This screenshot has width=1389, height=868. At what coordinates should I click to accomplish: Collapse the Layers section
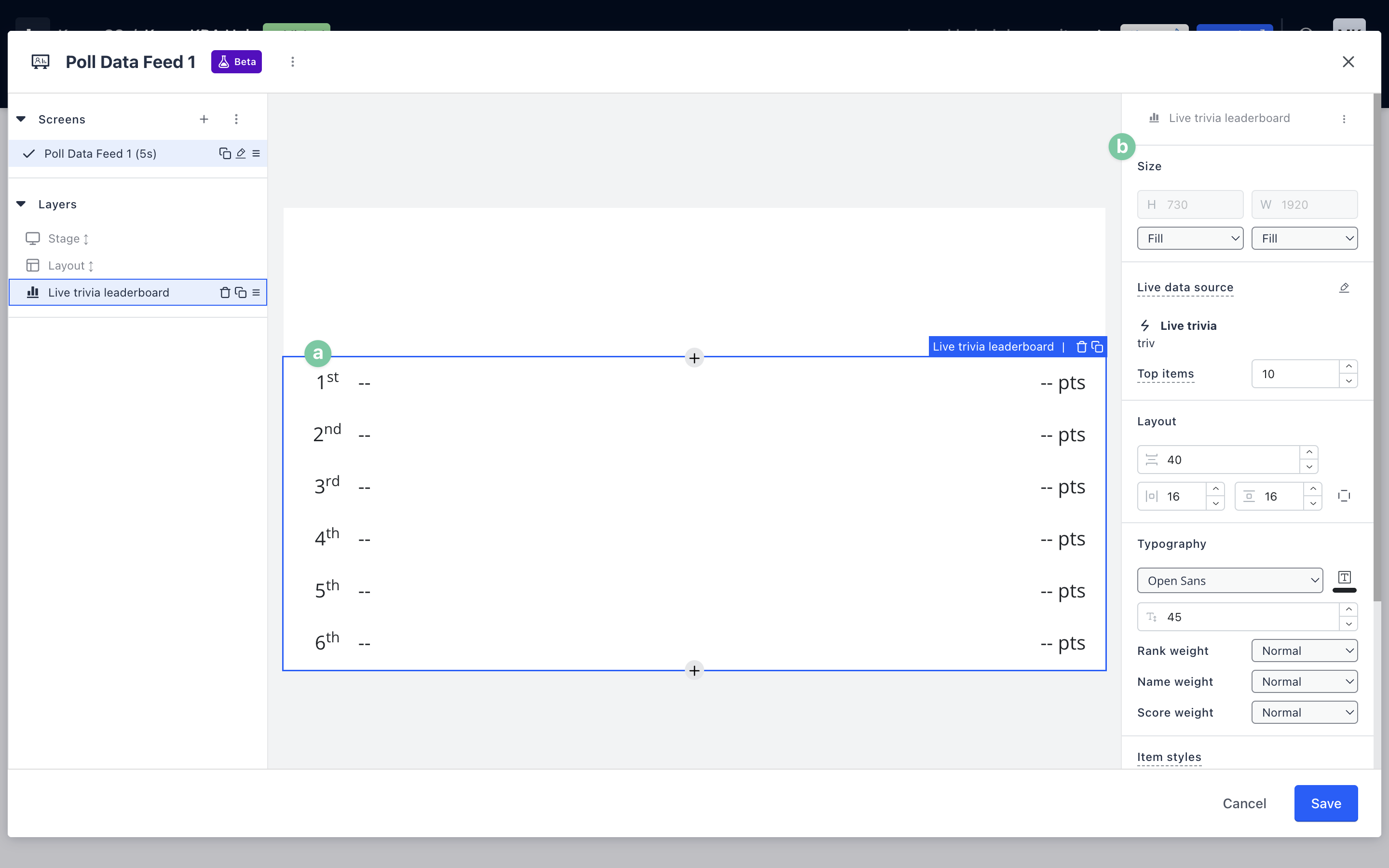coord(21,204)
